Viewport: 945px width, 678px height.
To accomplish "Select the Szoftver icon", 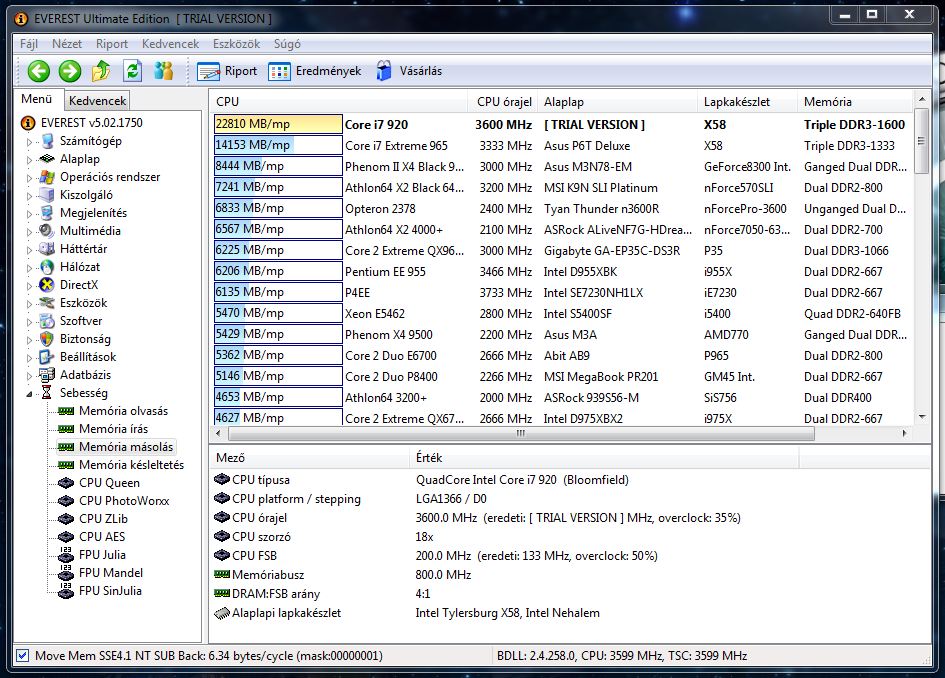I will coord(47,321).
